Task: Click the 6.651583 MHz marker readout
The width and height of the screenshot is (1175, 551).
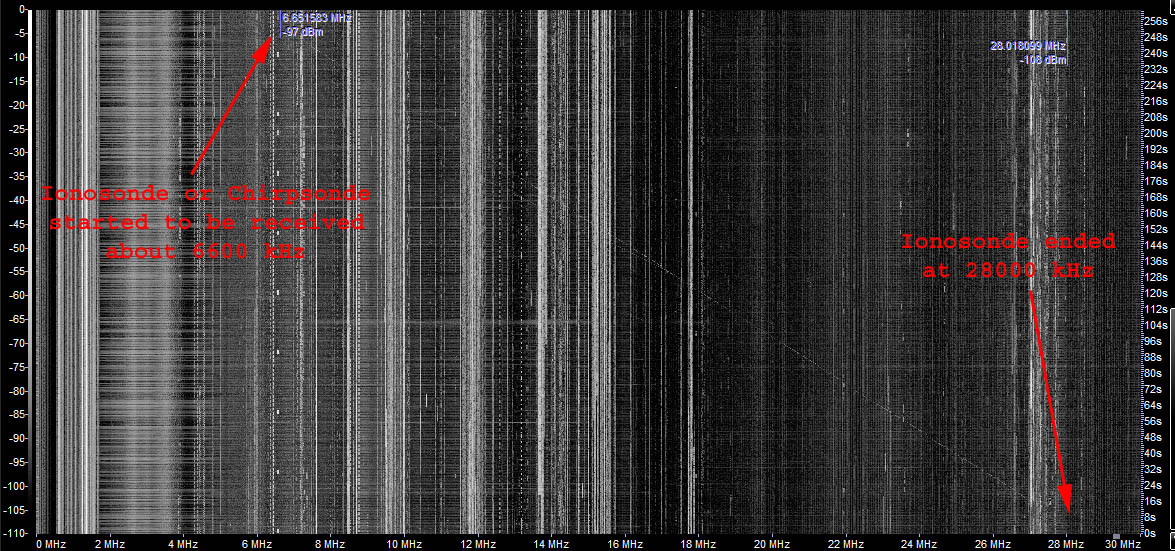Action: tap(316, 16)
